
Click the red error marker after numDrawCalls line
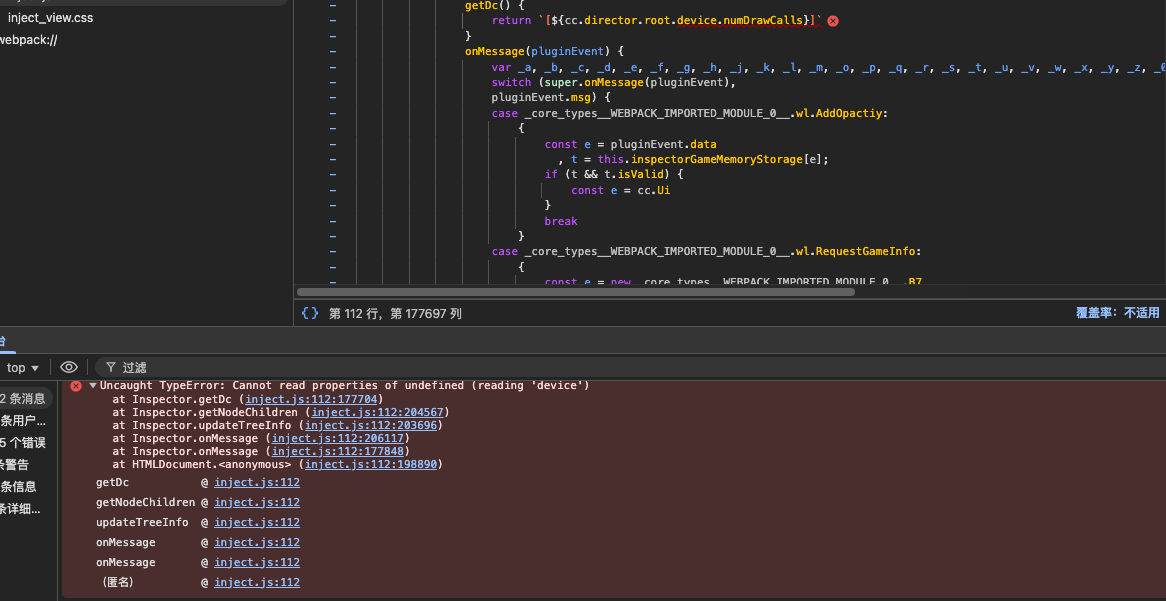coord(833,21)
